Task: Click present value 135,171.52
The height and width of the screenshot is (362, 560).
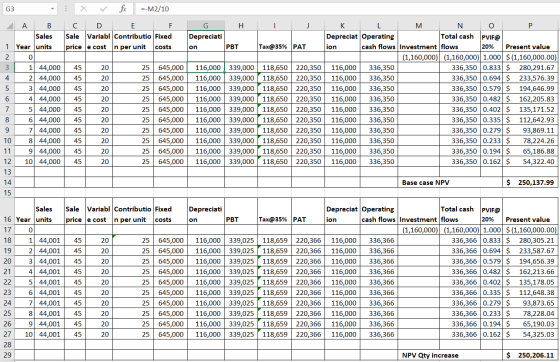Action: click(530, 109)
